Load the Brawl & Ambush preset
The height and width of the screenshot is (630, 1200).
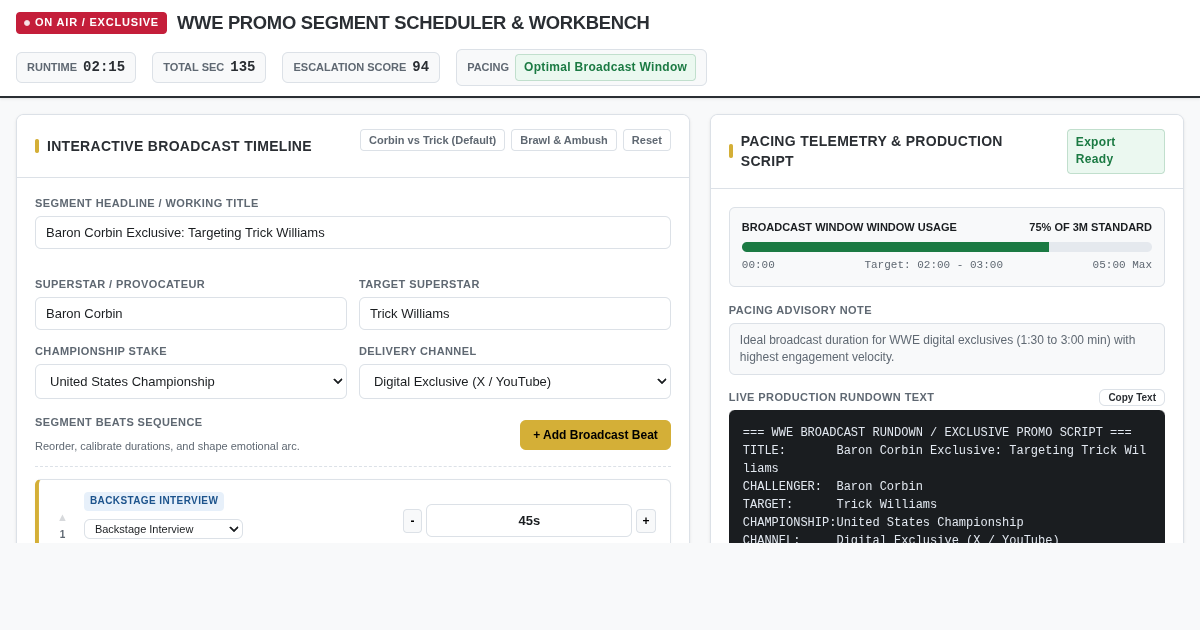564,140
